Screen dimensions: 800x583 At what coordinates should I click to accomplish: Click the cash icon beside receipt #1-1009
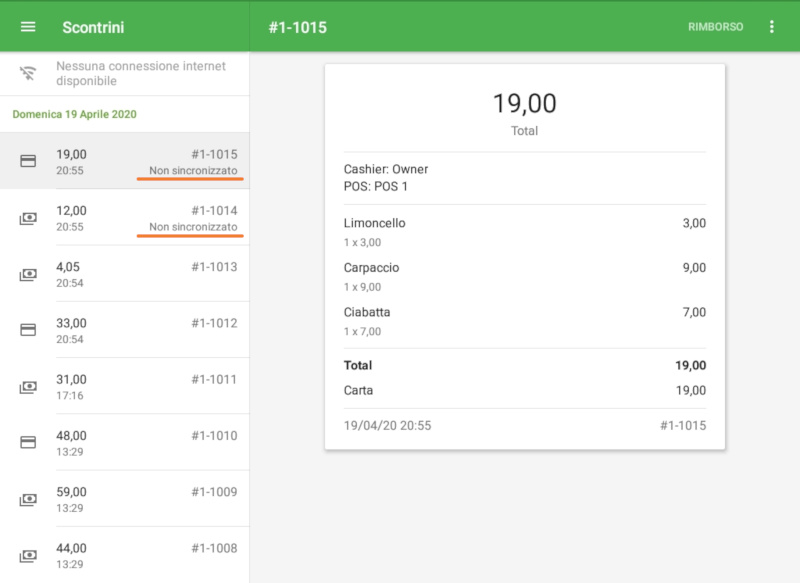point(28,499)
